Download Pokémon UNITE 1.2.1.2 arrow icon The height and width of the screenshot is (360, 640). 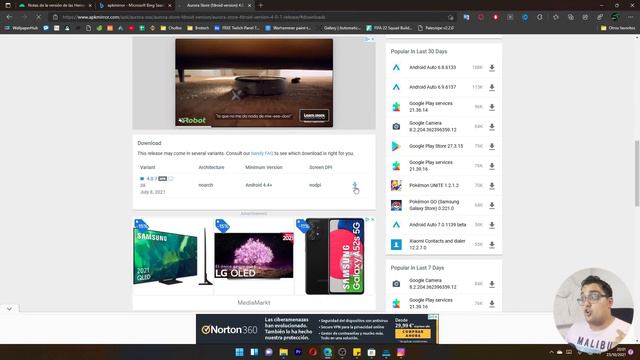pyautogui.click(x=492, y=186)
